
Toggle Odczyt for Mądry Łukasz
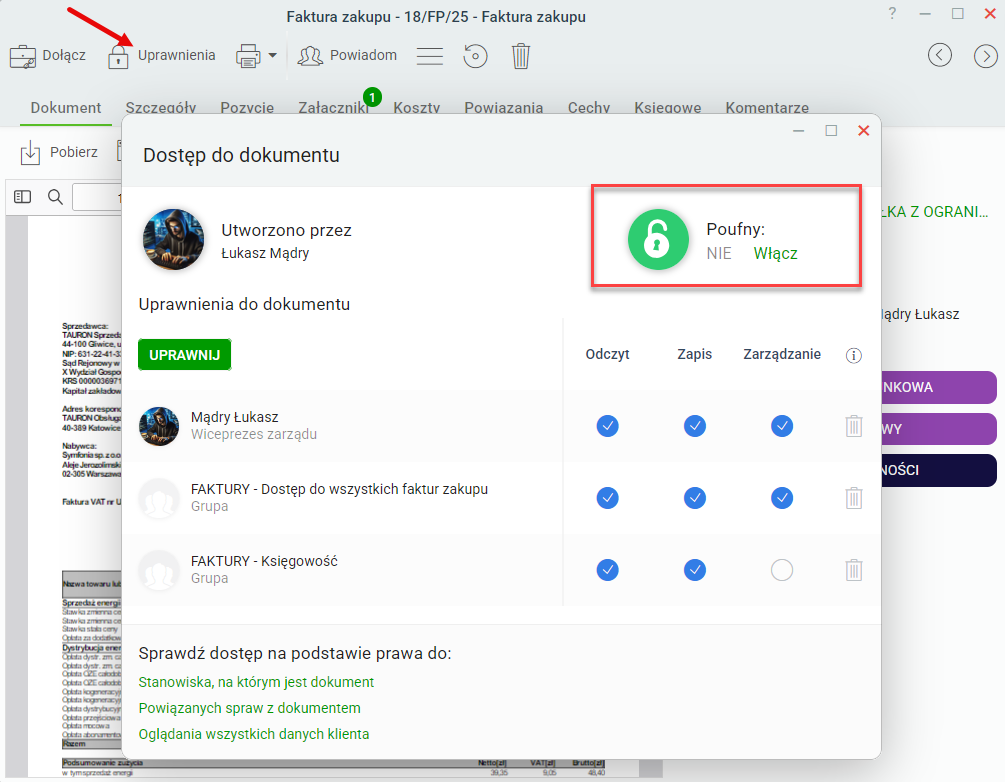pos(607,426)
